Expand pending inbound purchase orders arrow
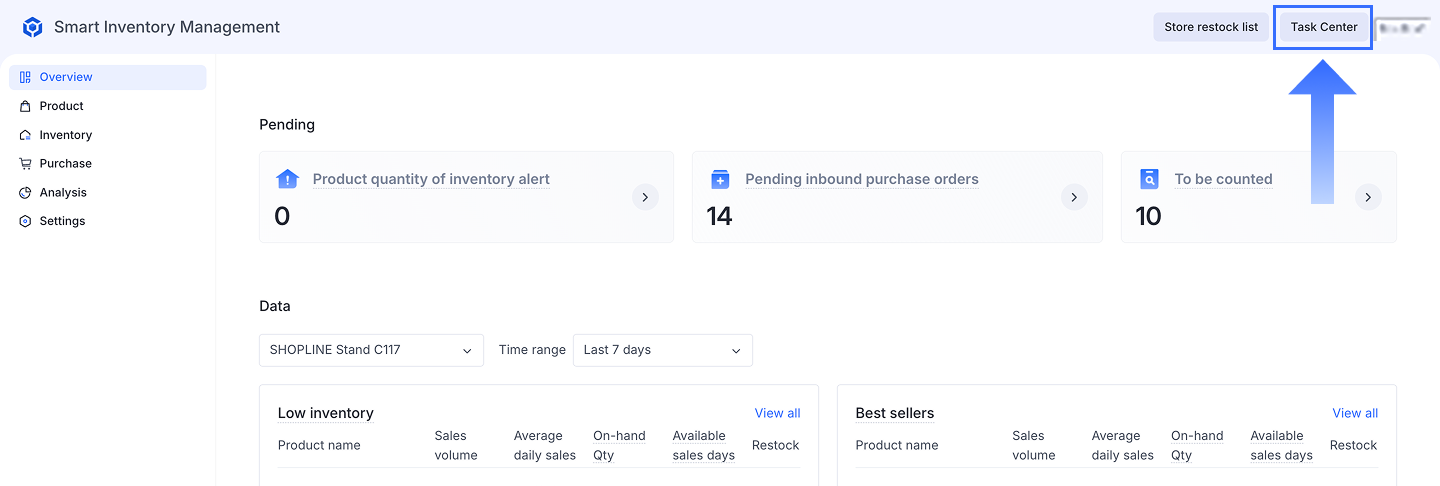This screenshot has height=486, width=1440. tap(1074, 197)
